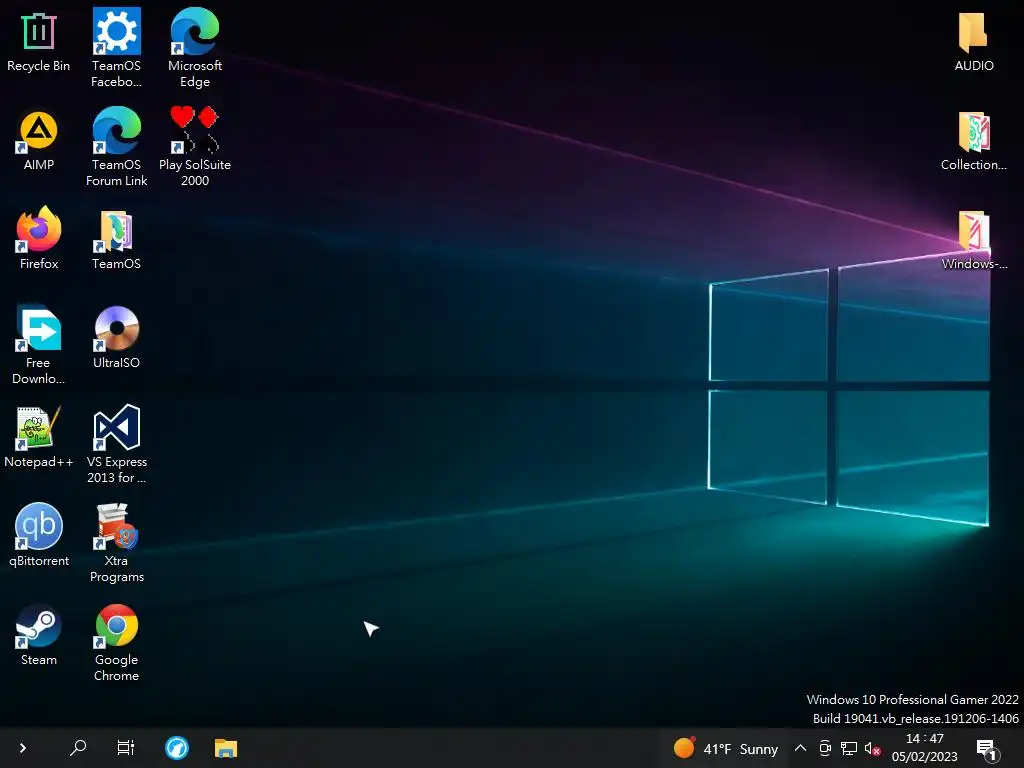
Task: Open the Start chevron in the taskbar
Action: (23, 748)
